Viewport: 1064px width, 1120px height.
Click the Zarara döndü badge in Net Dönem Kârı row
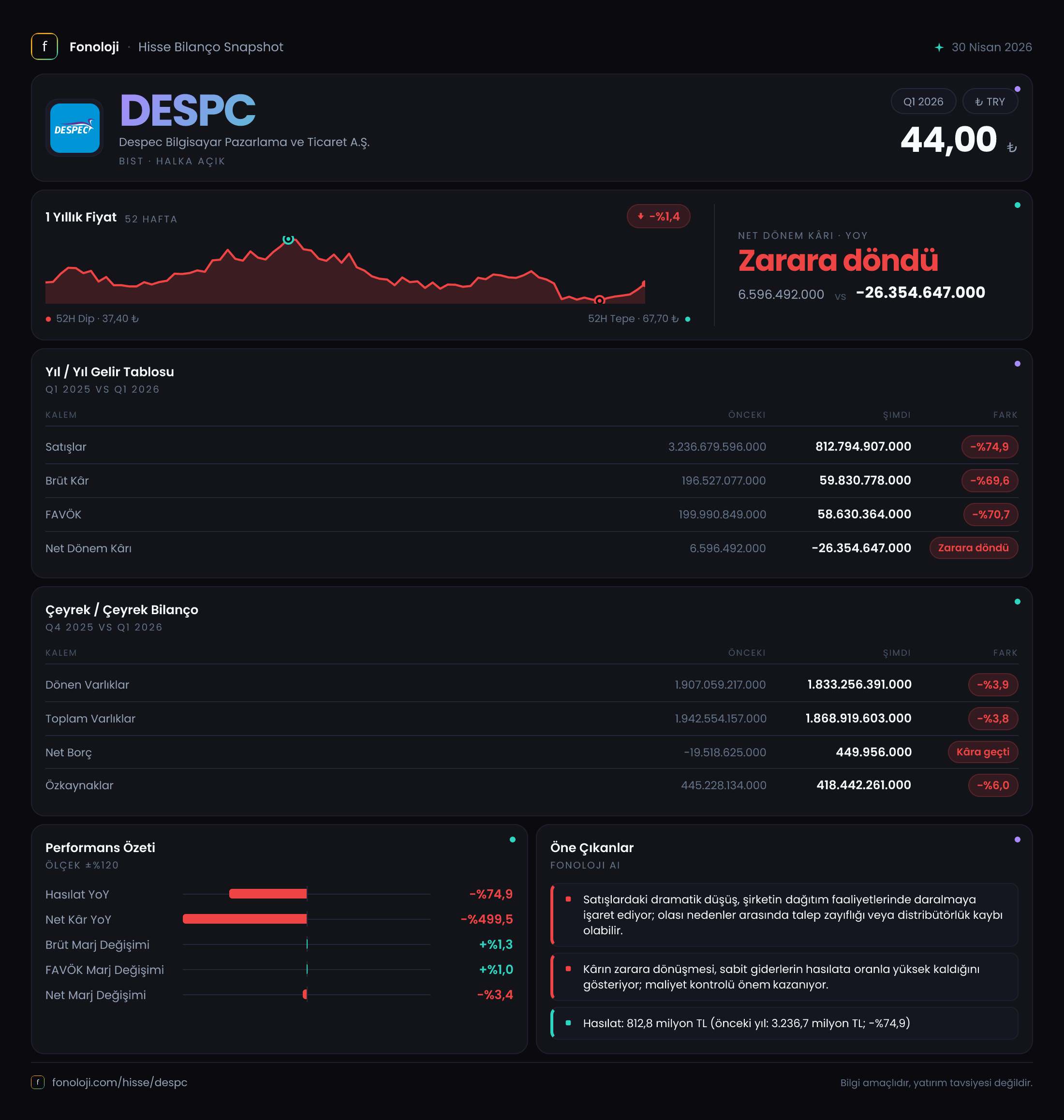[973, 548]
